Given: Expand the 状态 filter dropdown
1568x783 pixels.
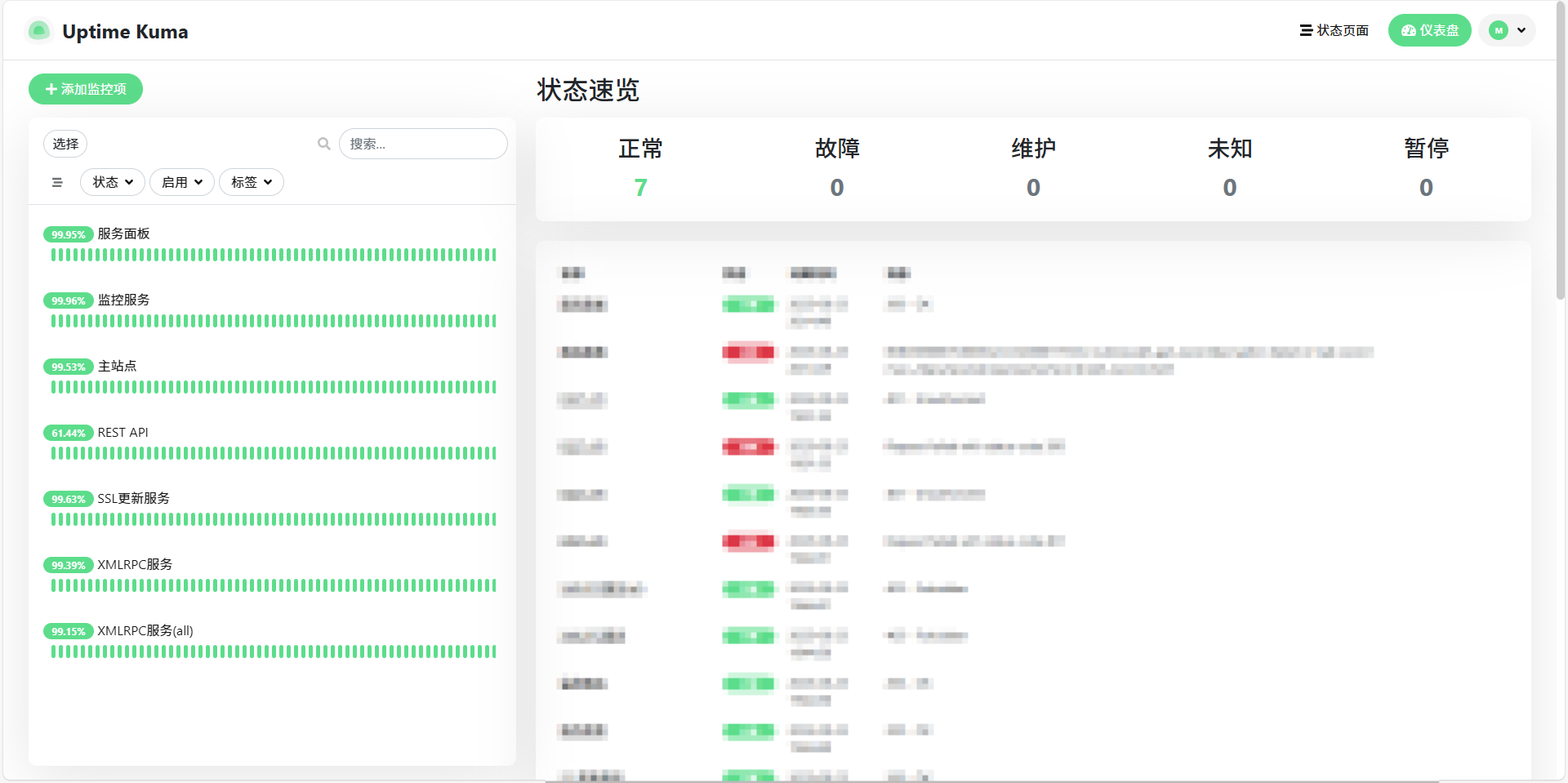Looking at the screenshot, I should [112, 182].
